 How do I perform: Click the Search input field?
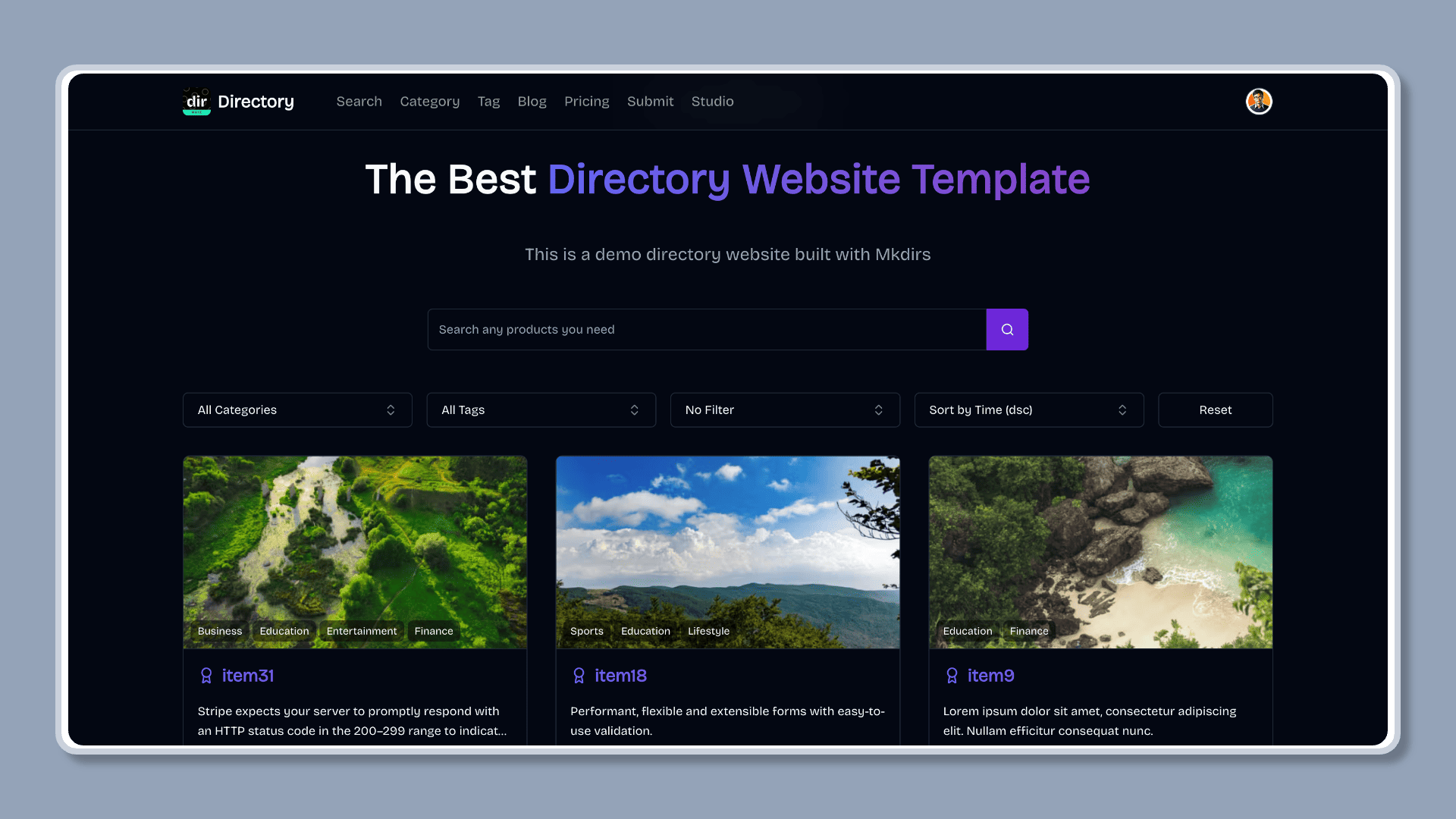tap(707, 329)
